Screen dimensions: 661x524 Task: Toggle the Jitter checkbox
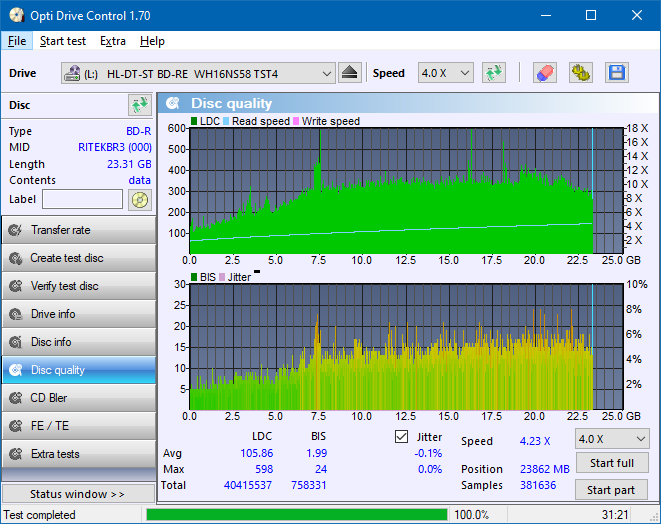tap(401, 437)
